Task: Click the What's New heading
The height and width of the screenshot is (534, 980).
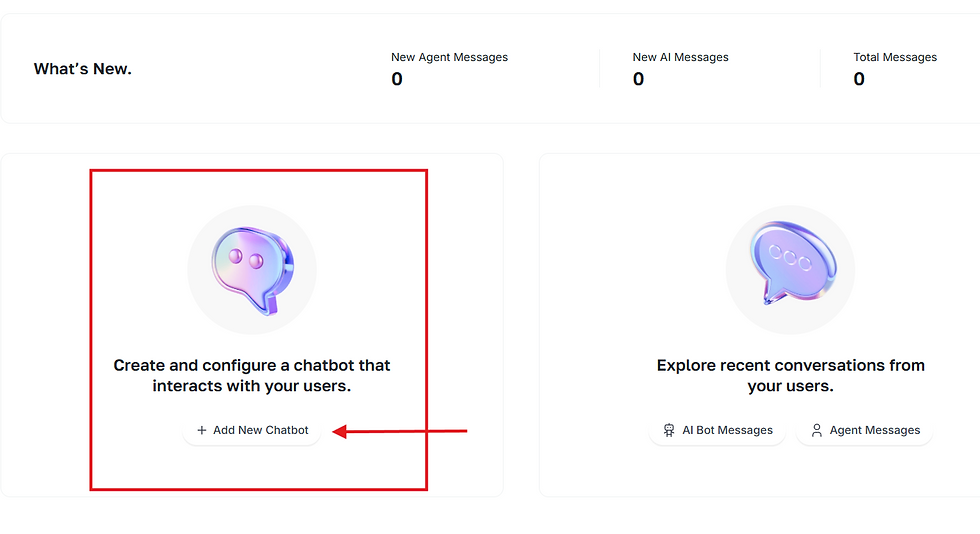Action: coord(82,69)
